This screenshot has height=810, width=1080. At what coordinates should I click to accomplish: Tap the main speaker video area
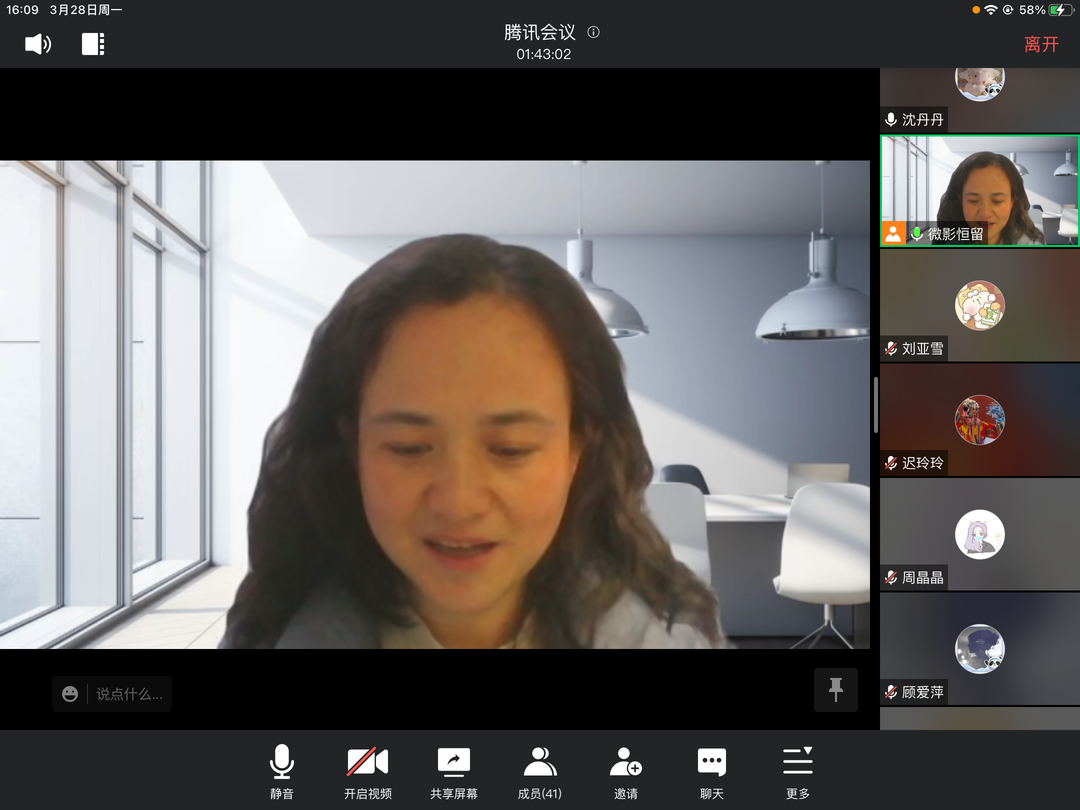pyautogui.click(x=435, y=404)
